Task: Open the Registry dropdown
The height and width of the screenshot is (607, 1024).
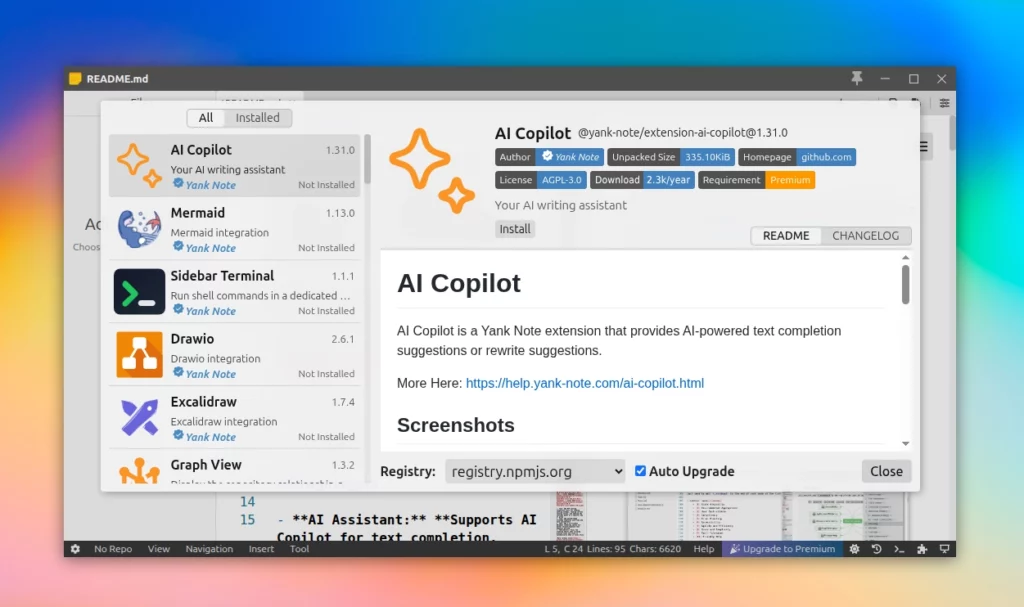Action: [536, 471]
